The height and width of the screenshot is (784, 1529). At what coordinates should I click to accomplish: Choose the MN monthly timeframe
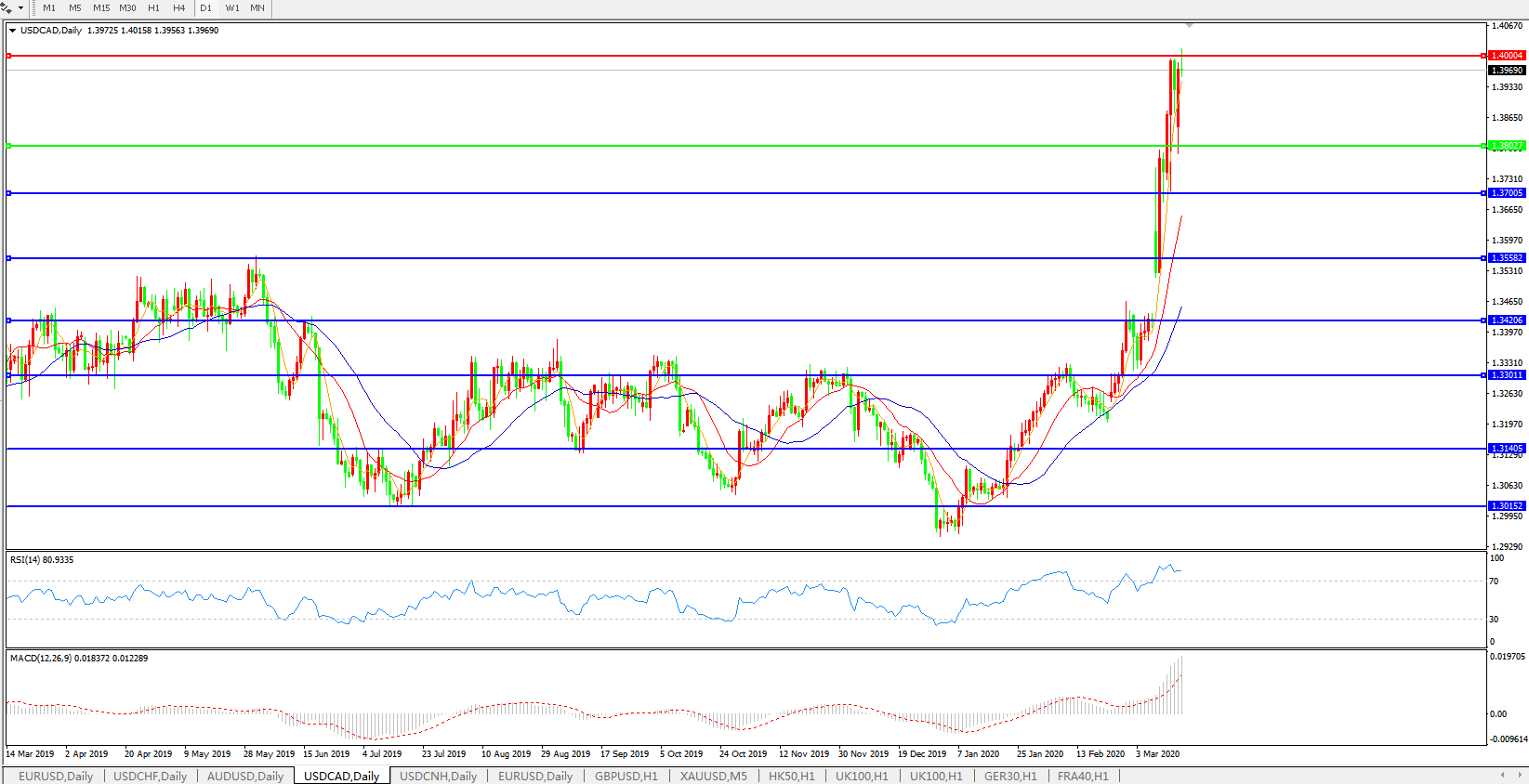pyautogui.click(x=257, y=7)
